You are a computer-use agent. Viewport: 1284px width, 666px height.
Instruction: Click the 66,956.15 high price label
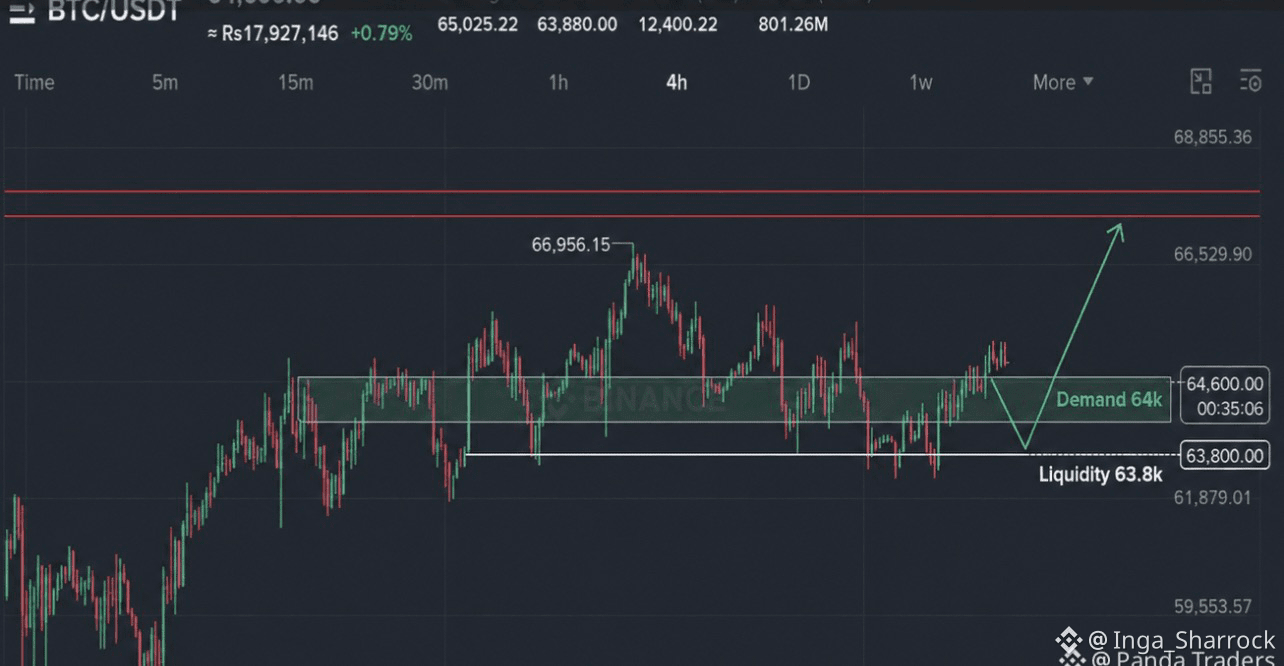(x=571, y=244)
